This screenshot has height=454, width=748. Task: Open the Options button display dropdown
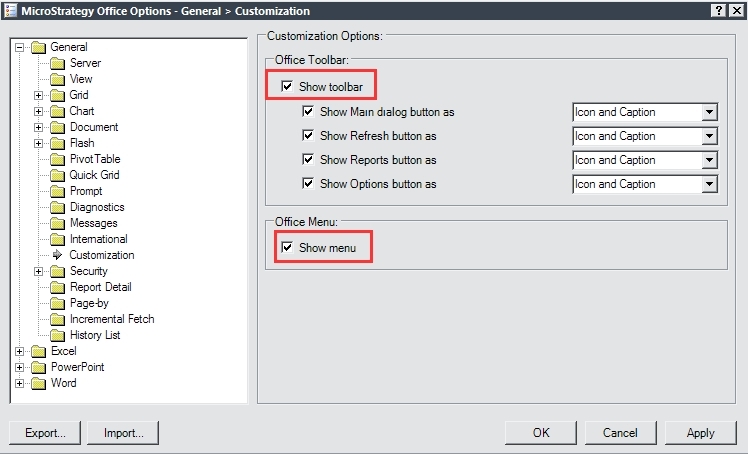pos(709,184)
